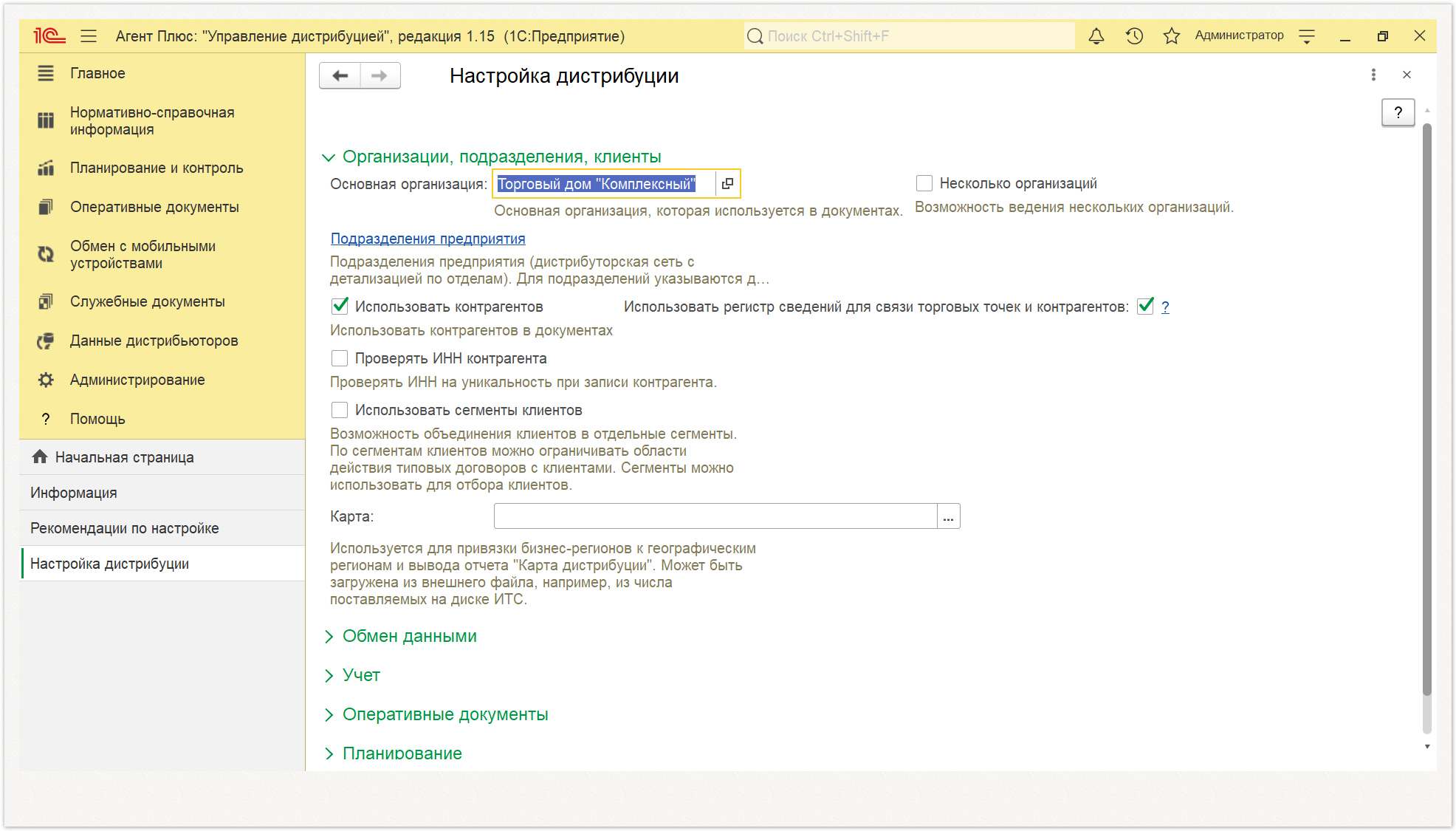Click the Главное list icon
Screen dimensions: 1456x831
click(x=46, y=73)
